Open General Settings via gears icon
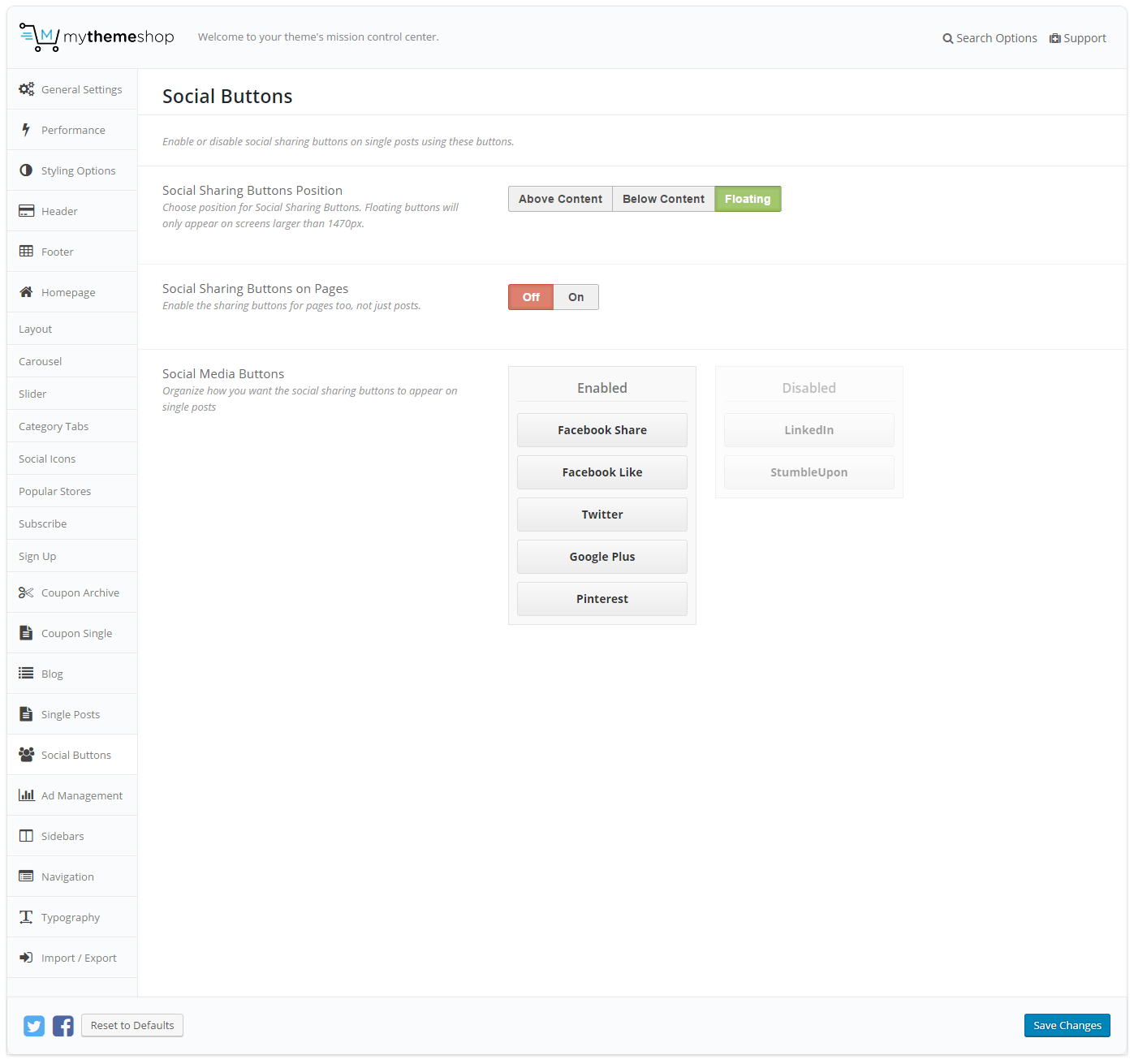1134x1064 pixels. [x=27, y=89]
